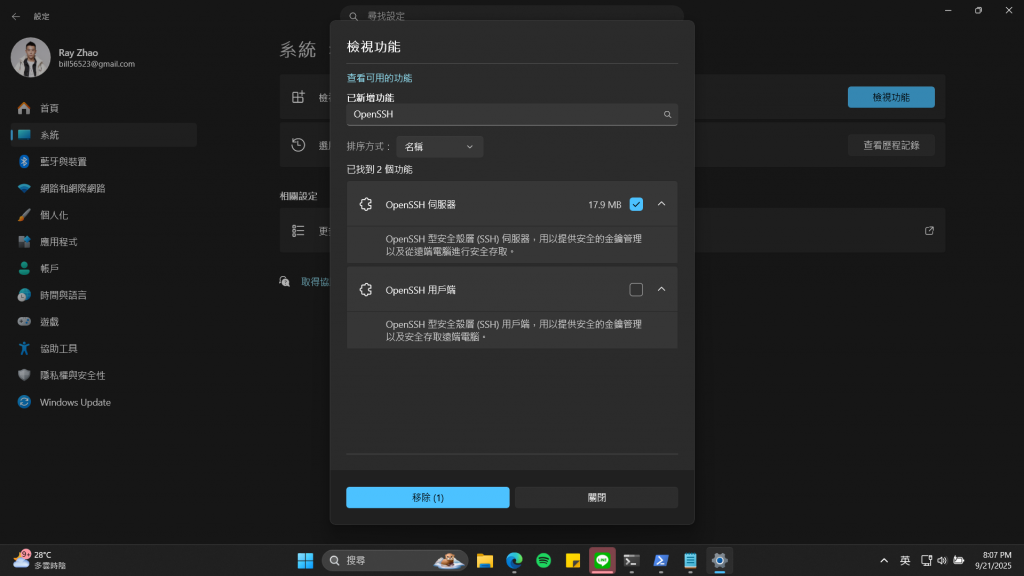Image resolution: width=1024 pixels, height=576 pixels.
Task: Click the 更多 list icon in related settings
Action: (298, 231)
